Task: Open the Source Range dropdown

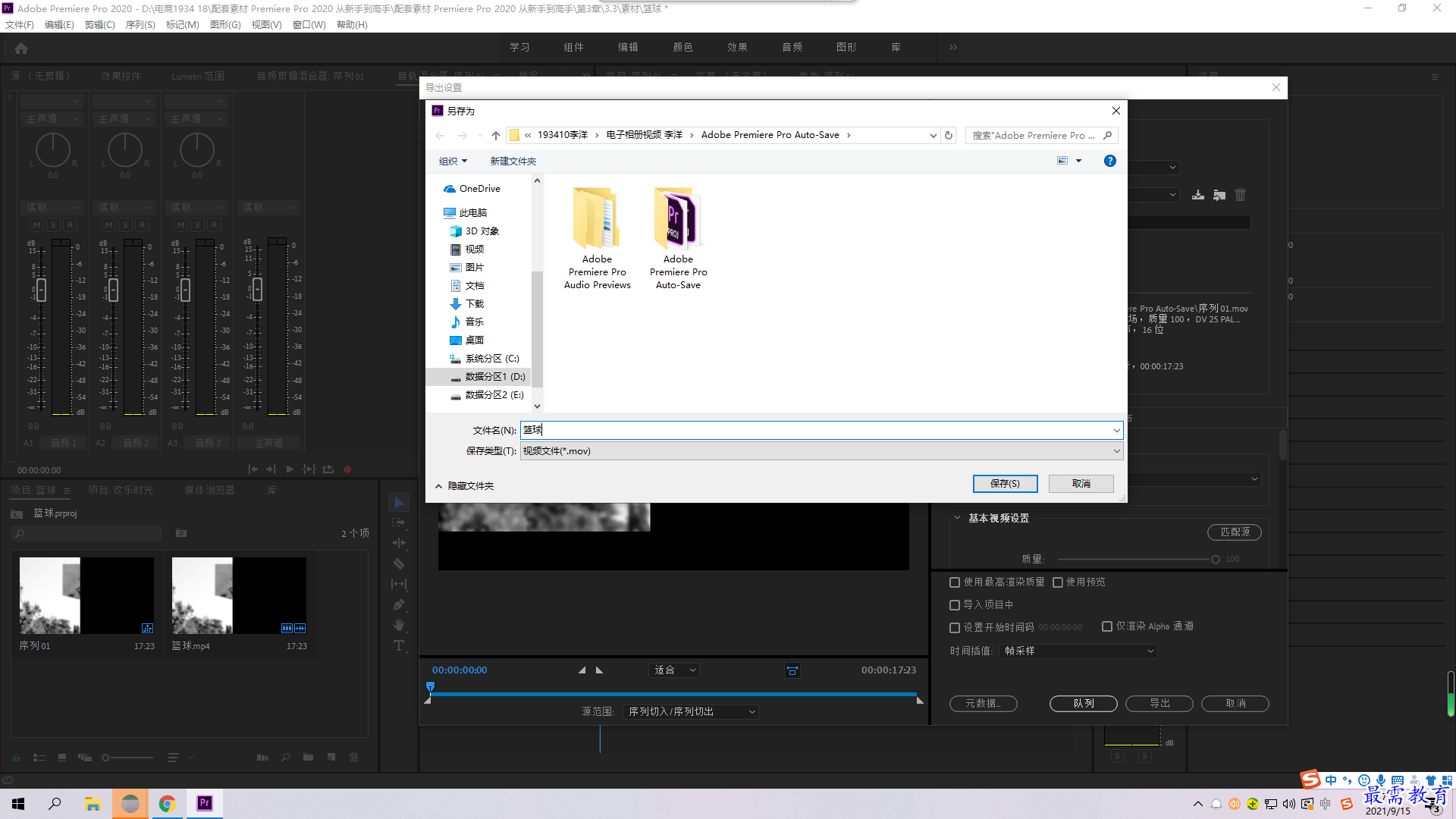Action: coord(691,712)
